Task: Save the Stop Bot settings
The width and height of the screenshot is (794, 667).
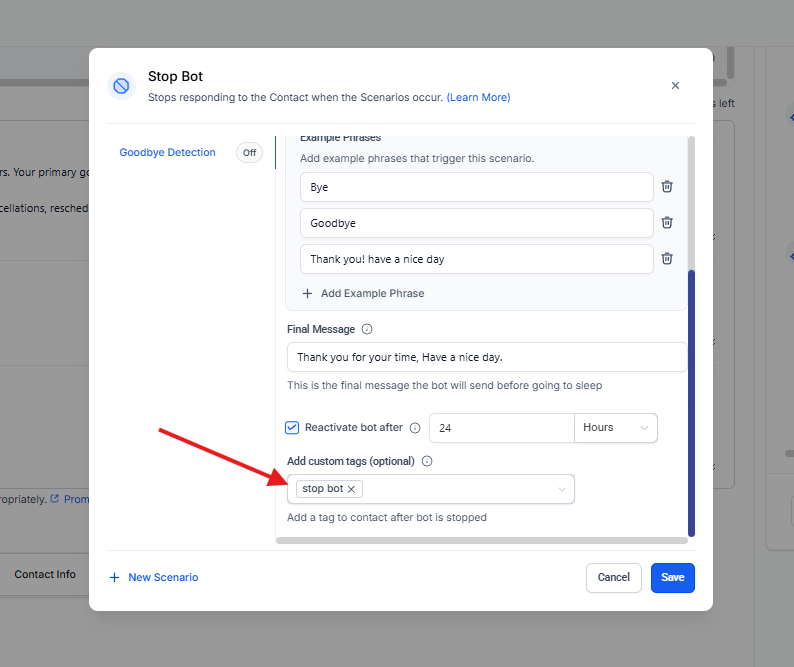Action: [672, 577]
